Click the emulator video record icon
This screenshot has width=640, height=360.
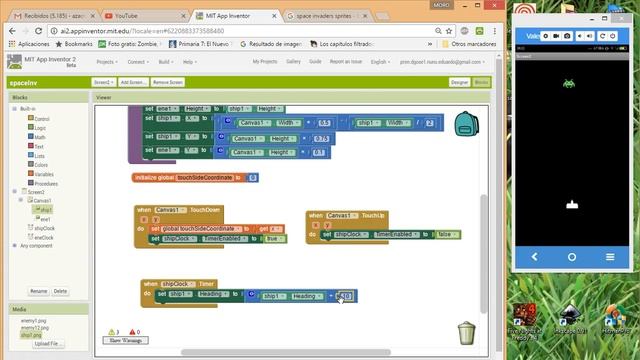click(x=556, y=36)
